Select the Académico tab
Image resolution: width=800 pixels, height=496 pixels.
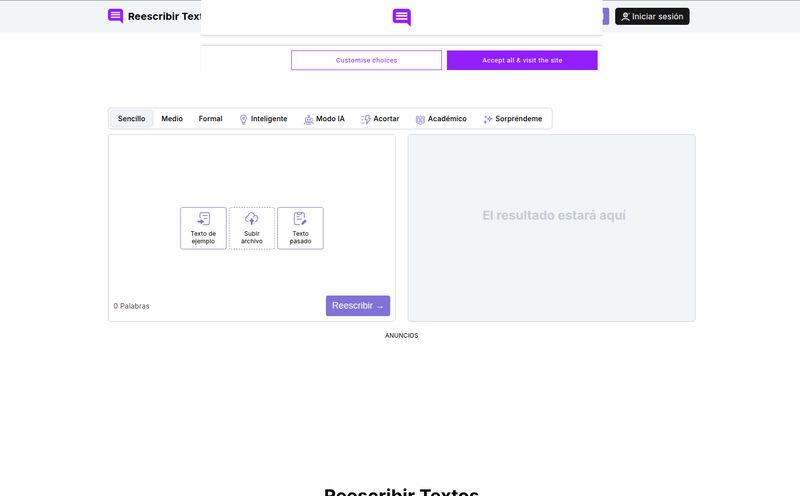(441, 118)
